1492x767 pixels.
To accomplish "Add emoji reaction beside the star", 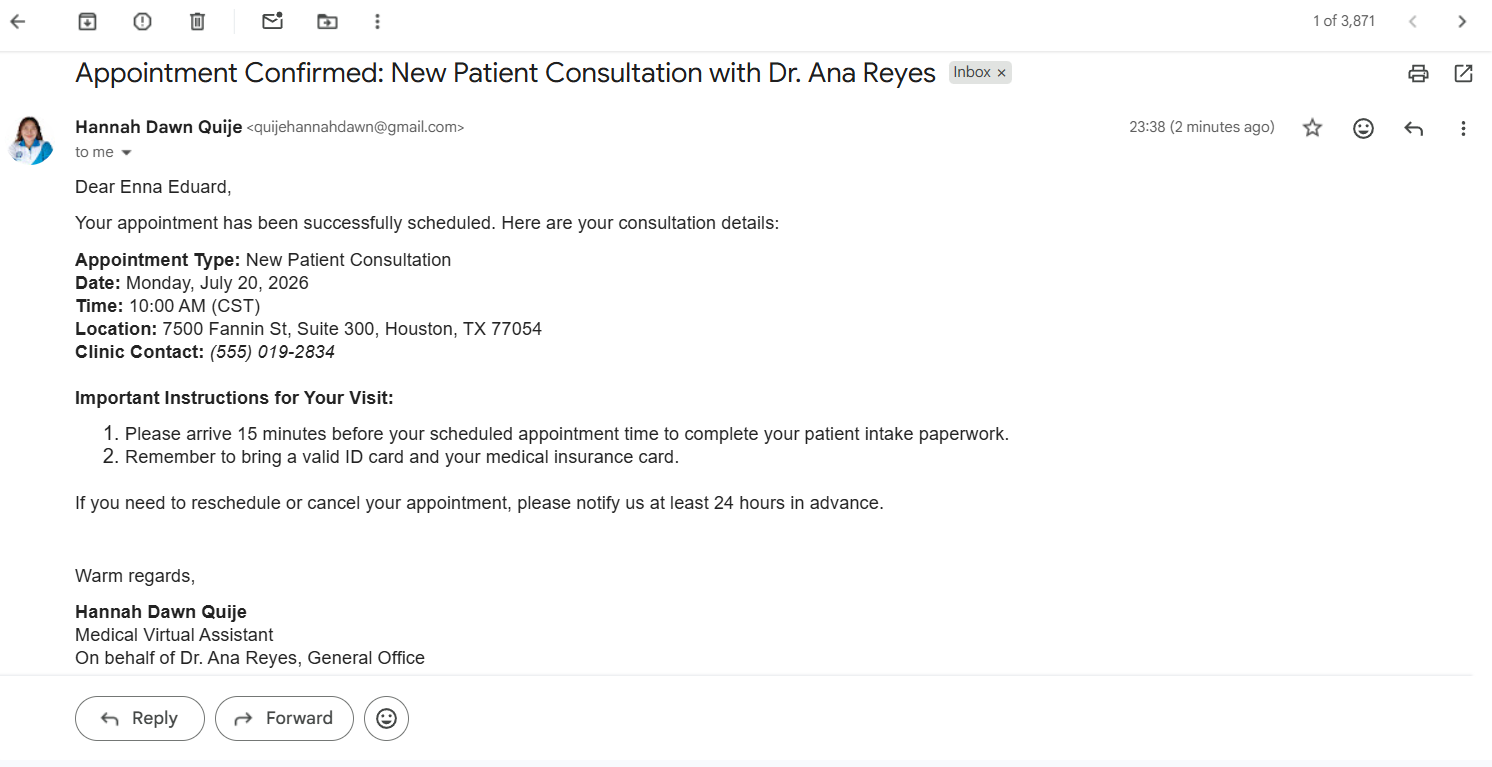I will click(x=1363, y=128).
